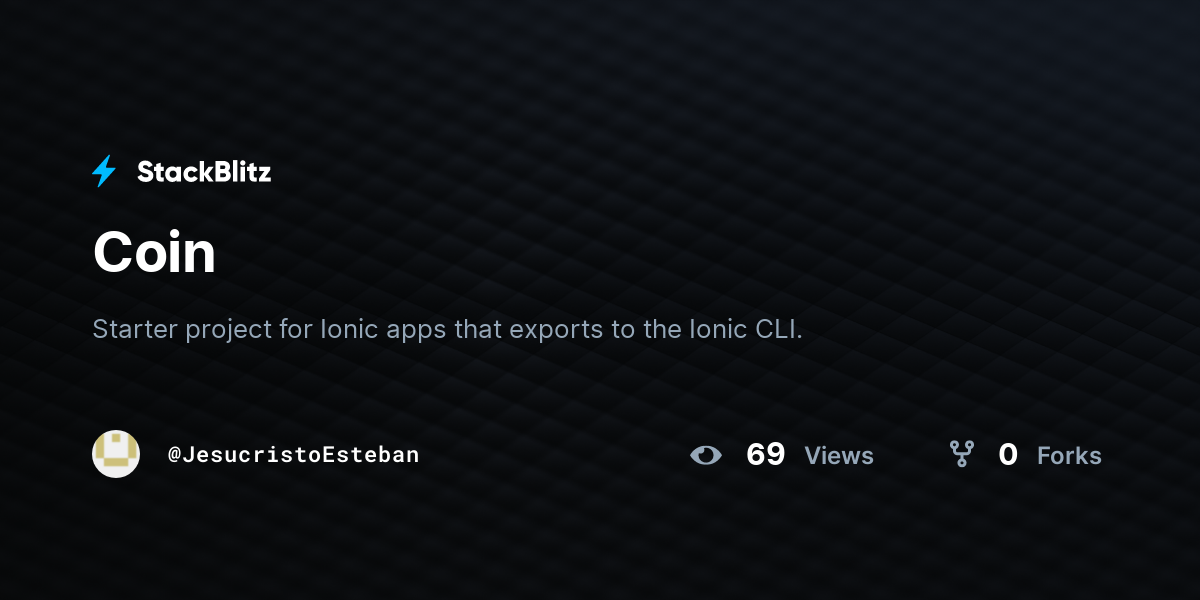Visit the @JesucristoEsteban profile name
The image size is (1200, 600).
(294, 455)
